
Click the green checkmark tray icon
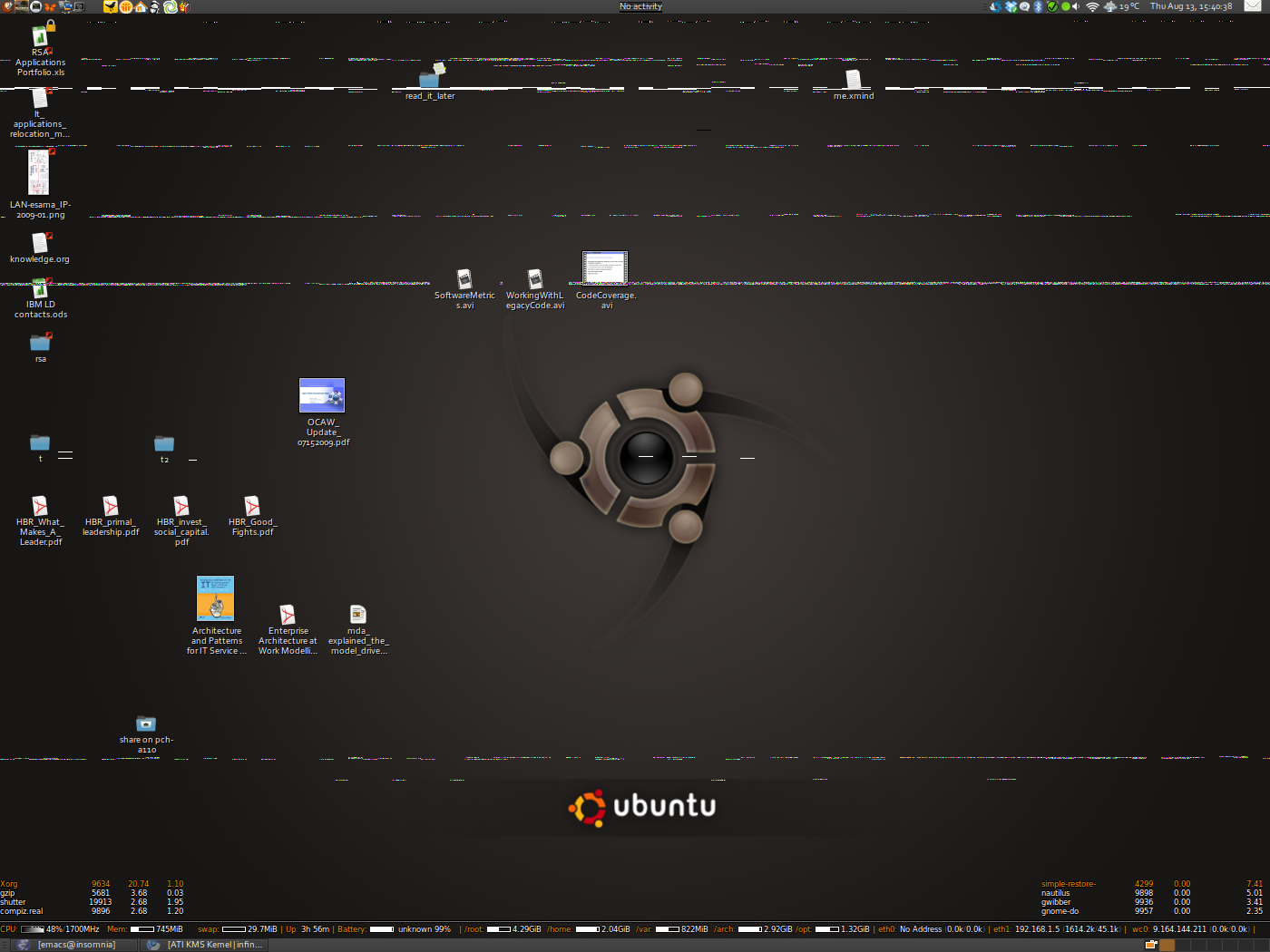pyautogui.click(x=1052, y=6)
